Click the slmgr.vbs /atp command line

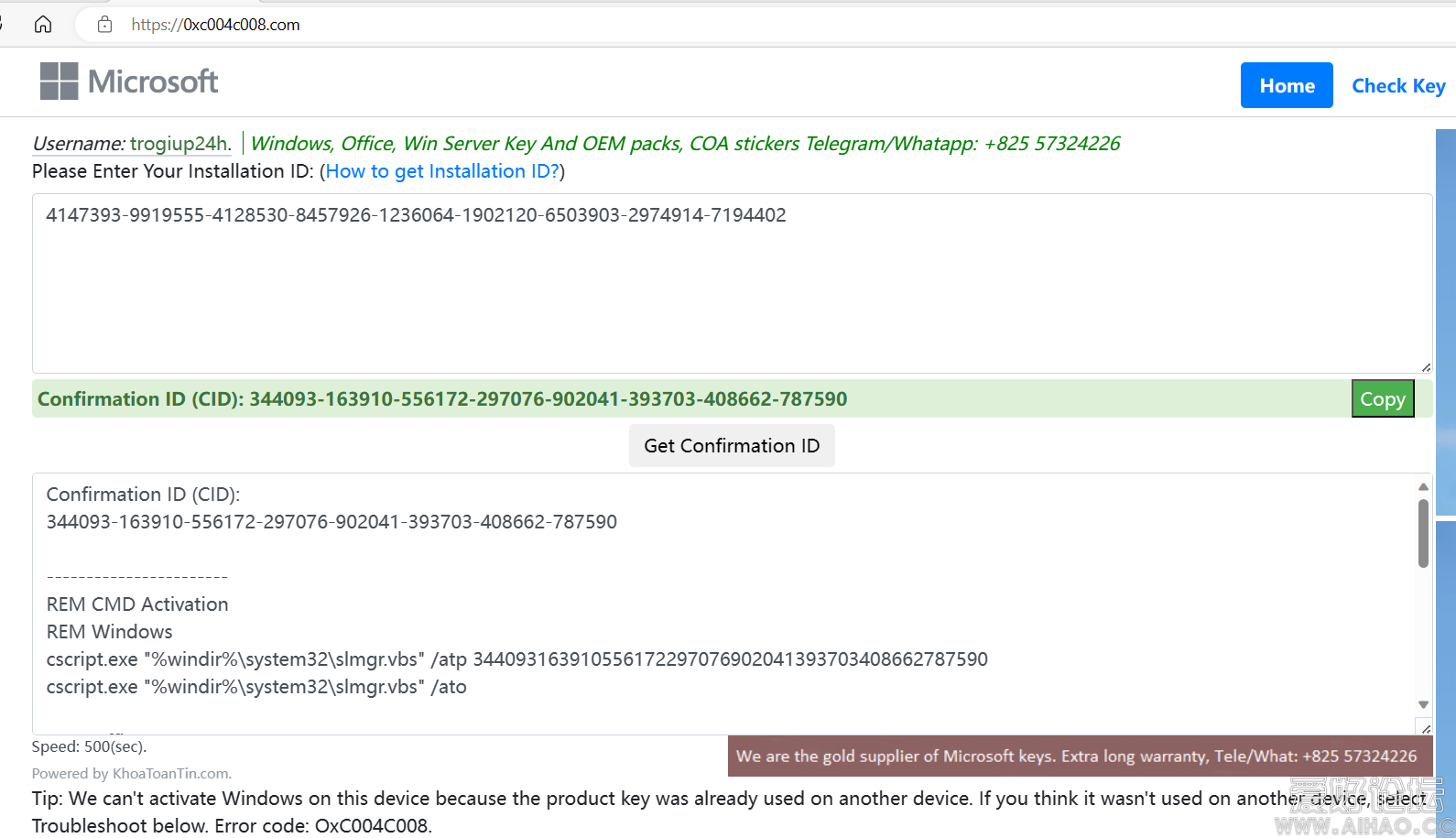pyautogui.click(x=517, y=659)
